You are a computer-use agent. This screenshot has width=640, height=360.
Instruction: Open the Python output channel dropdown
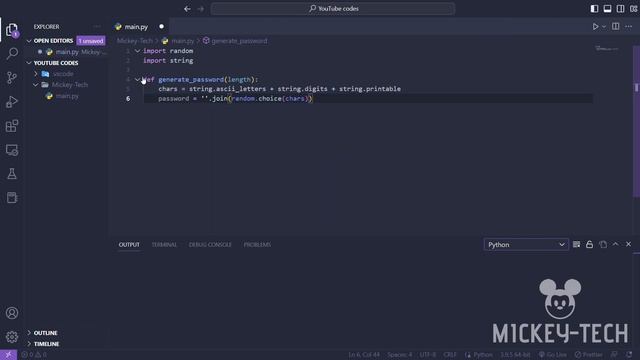(x=526, y=244)
